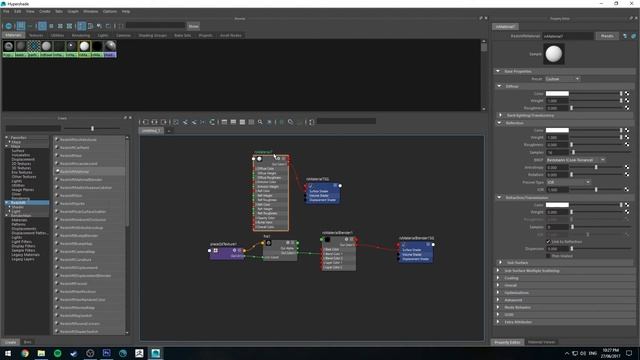
Task: Add a new graph tab with plus button
Action: pos(169,131)
